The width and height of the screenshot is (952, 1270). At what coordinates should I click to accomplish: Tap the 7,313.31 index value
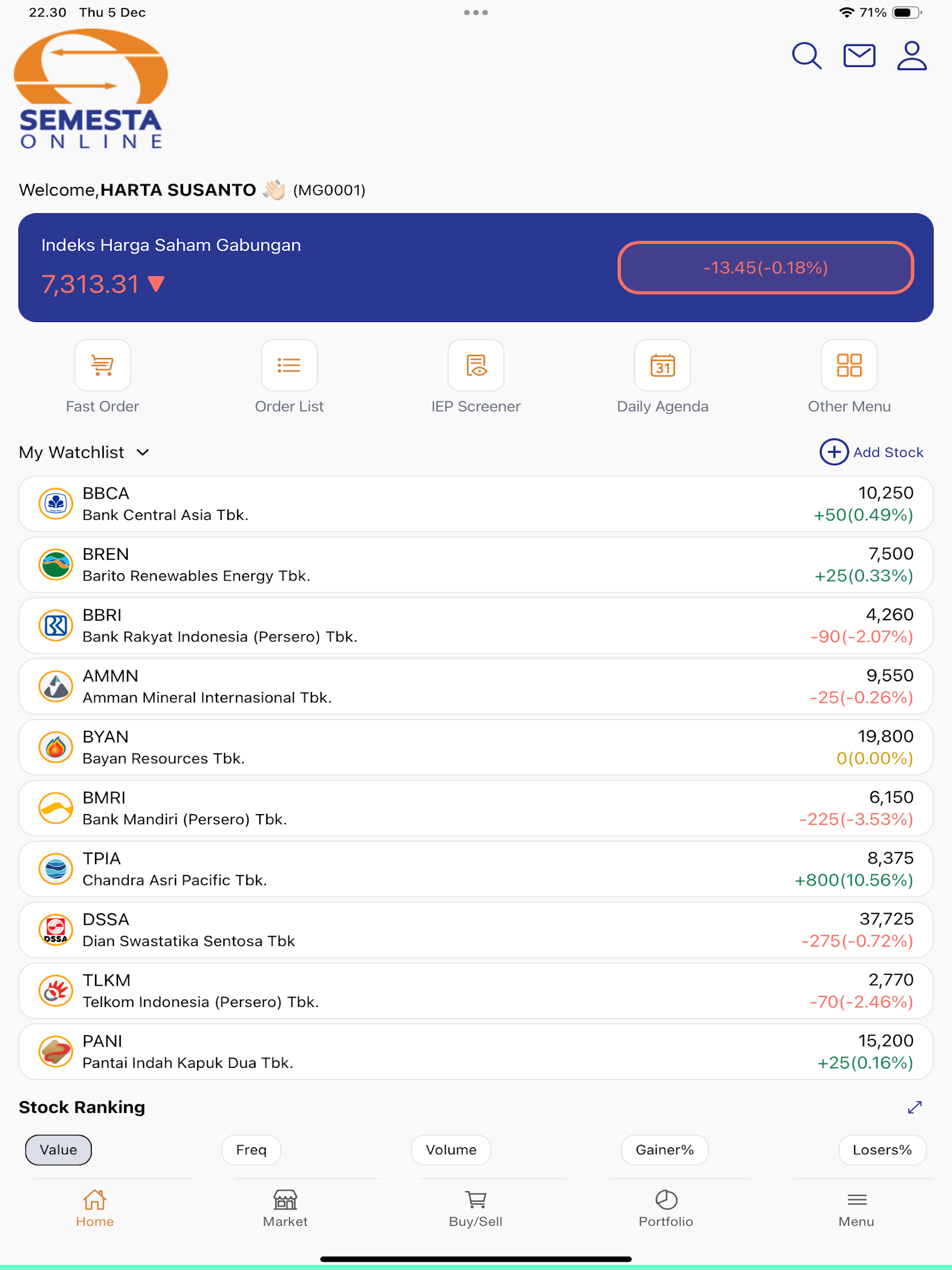[90, 284]
